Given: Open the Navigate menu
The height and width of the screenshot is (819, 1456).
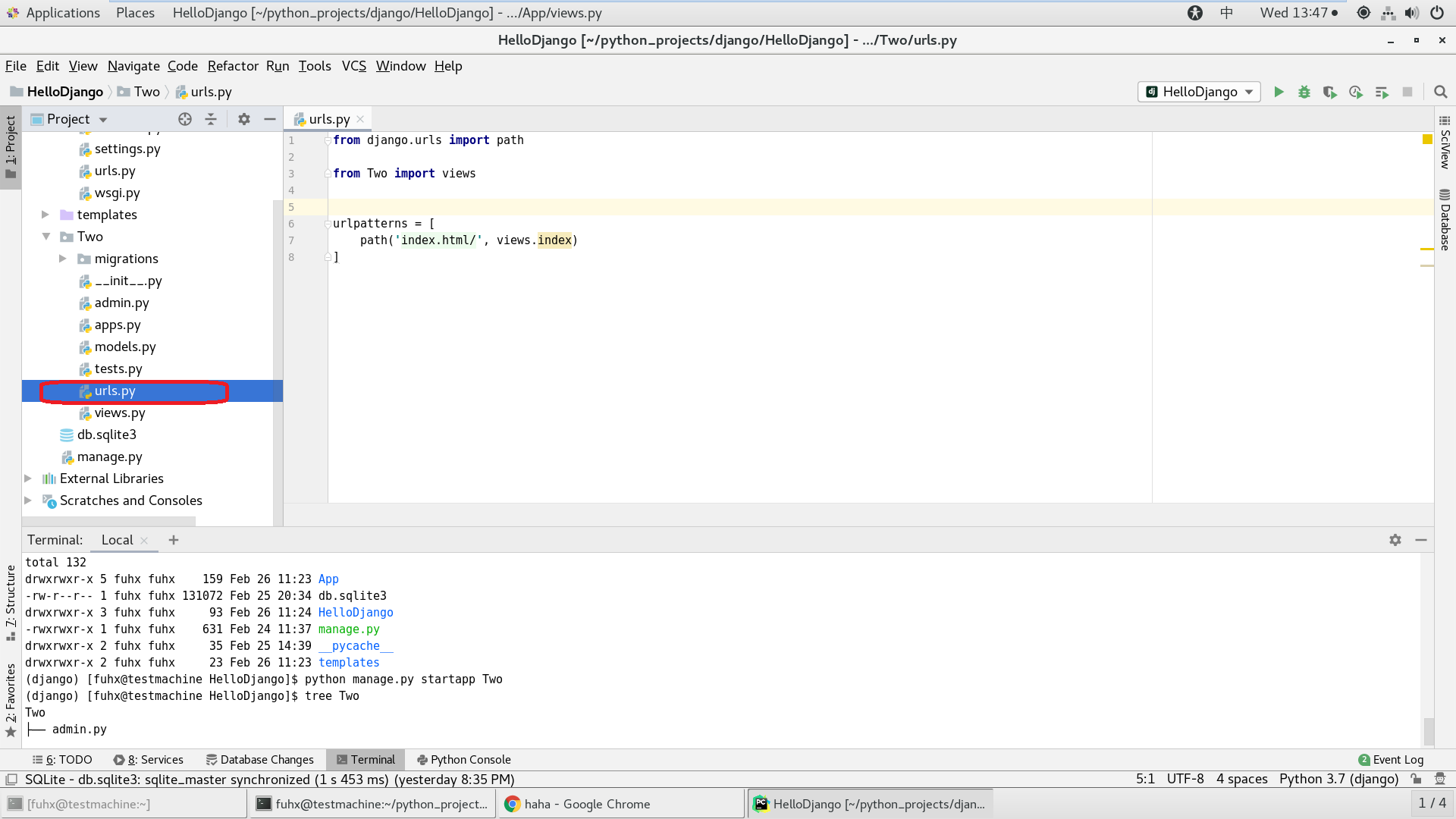Looking at the screenshot, I should pyautogui.click(x=133, y=66).
